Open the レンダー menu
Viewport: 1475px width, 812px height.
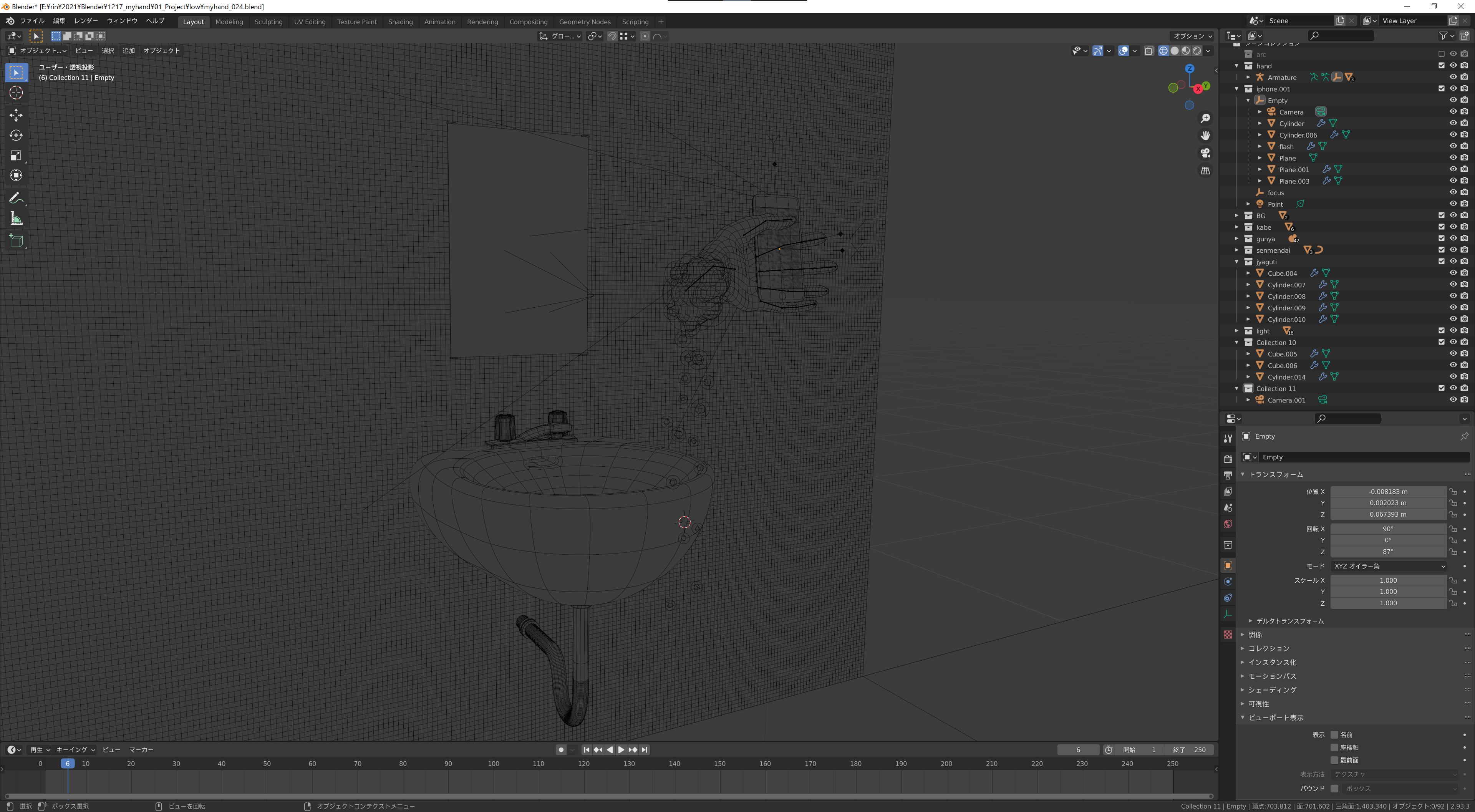point(86,21)
